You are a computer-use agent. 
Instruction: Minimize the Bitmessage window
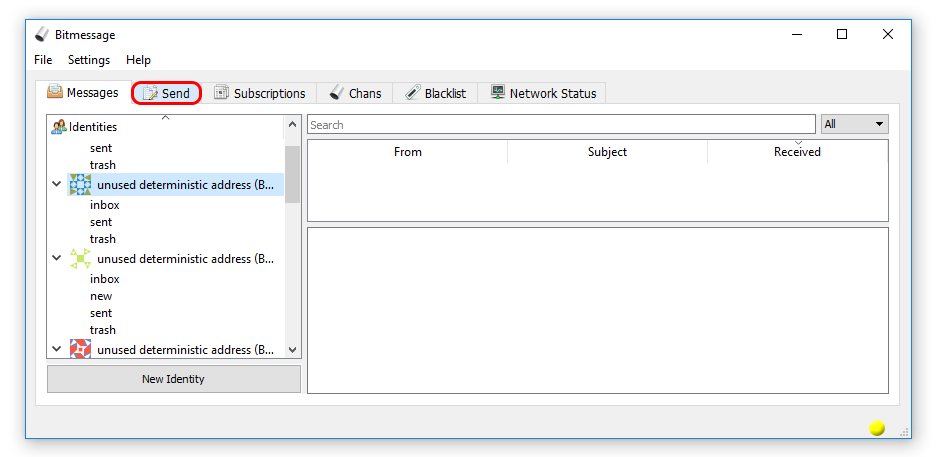pyautogui.click(x=797, y=34)
